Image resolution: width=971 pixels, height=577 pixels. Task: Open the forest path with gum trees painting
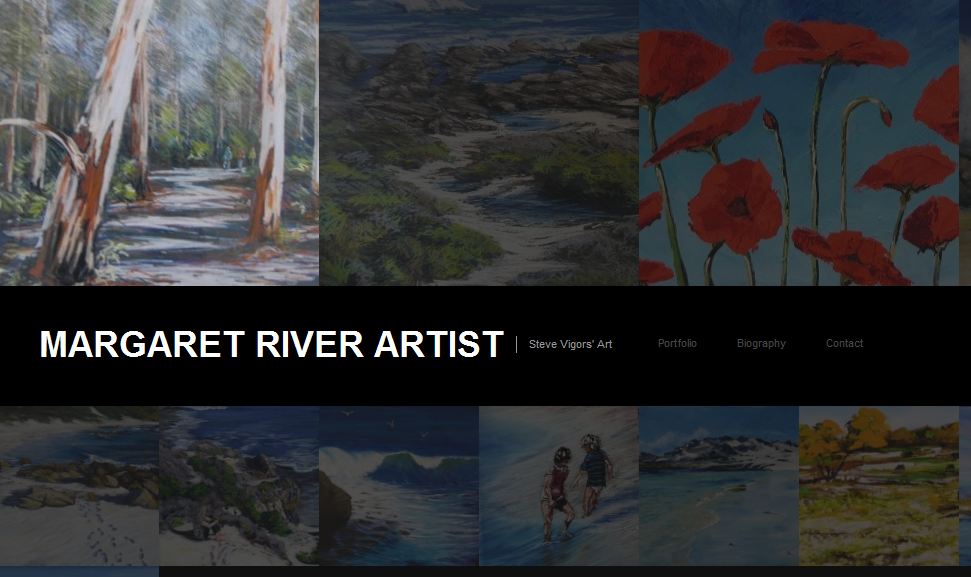pos(159,142)
